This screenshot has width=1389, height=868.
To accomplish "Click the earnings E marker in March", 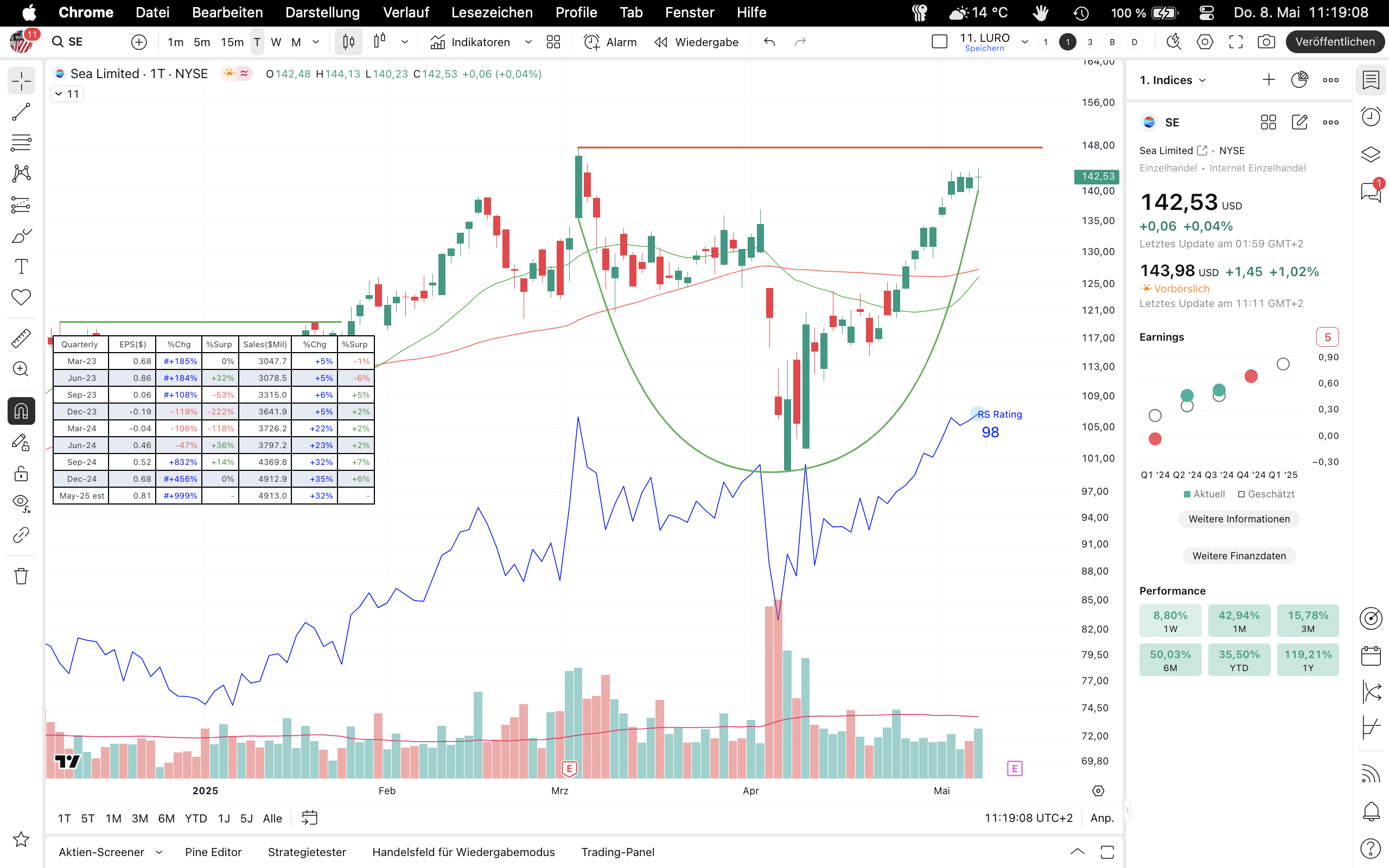I will click(569, 768).
